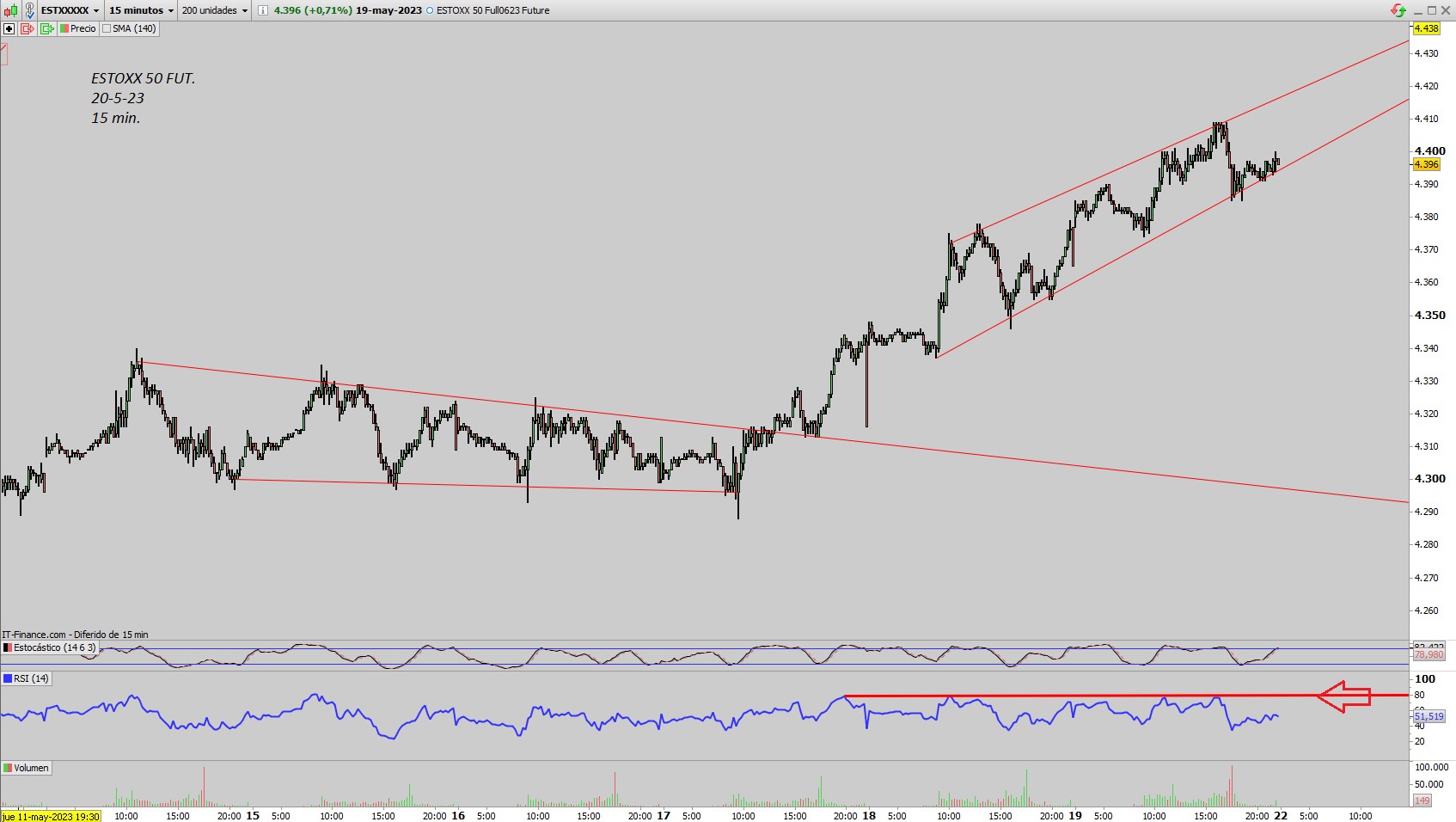Click the Volumen green-red color swatch
Screen dimensions: 1456x822
8,768
